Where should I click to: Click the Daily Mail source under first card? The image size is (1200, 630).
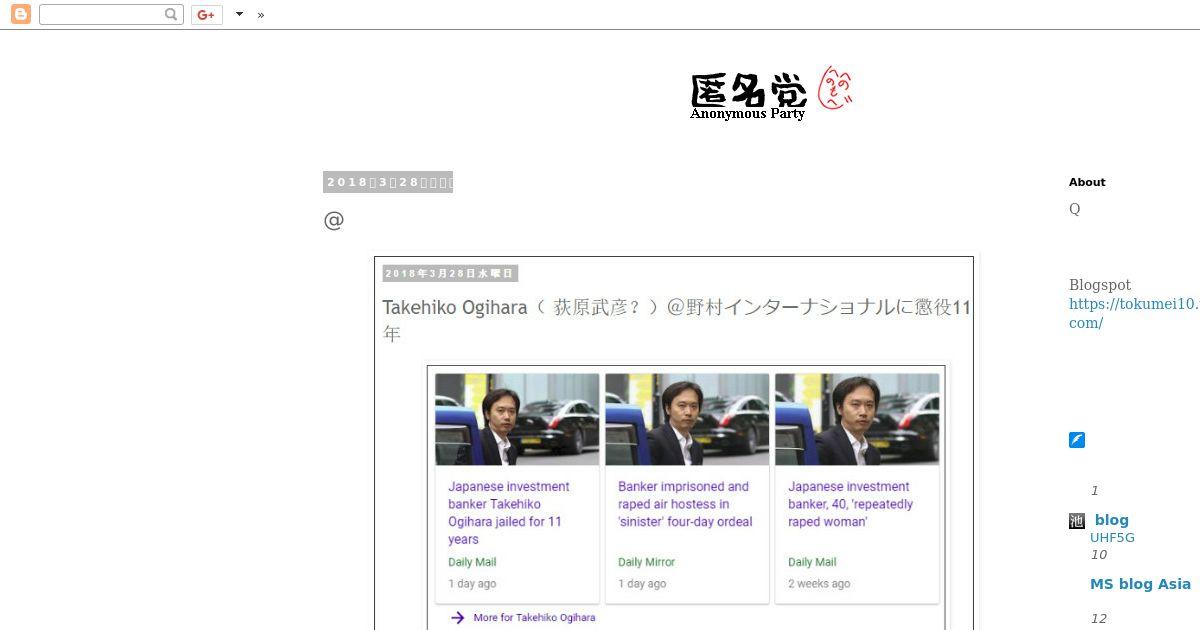pyautogui.click(x=472, y=562)
